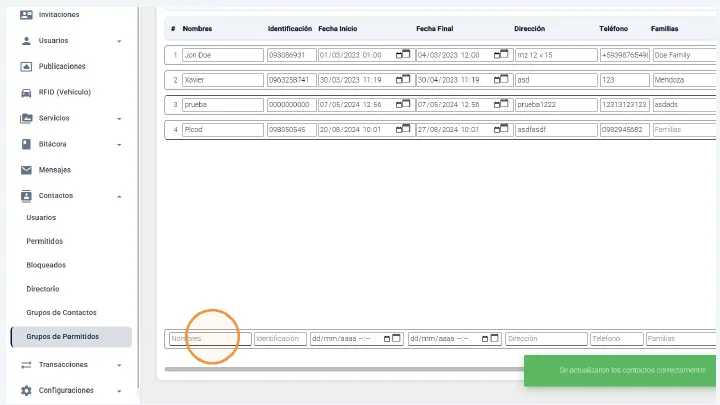Open the Mensajes menu entry
The image size is (720, 405).
[55, 170]
